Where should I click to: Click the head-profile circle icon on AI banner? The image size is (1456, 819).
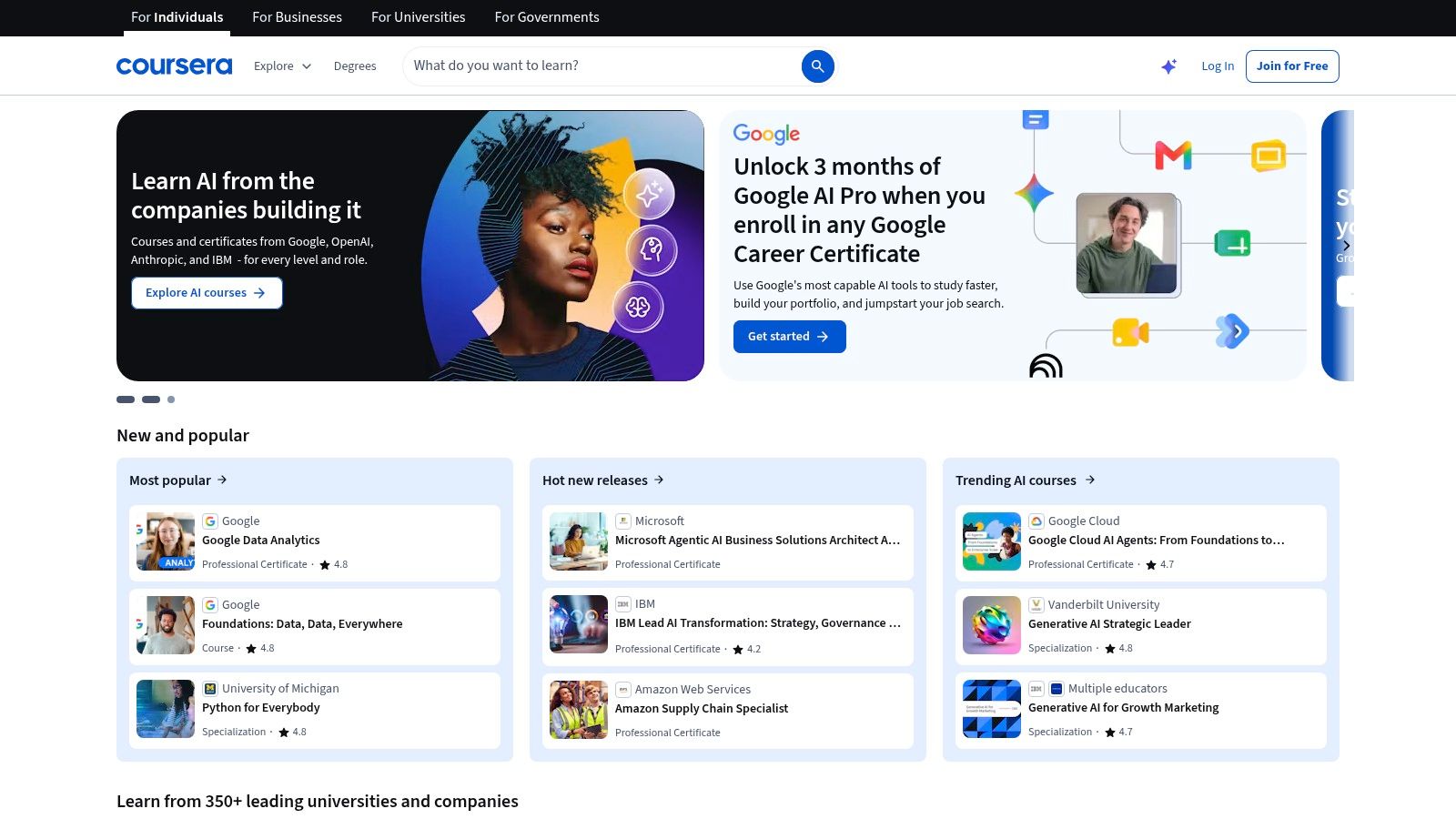pyautogui.click(x=652, y=249)
